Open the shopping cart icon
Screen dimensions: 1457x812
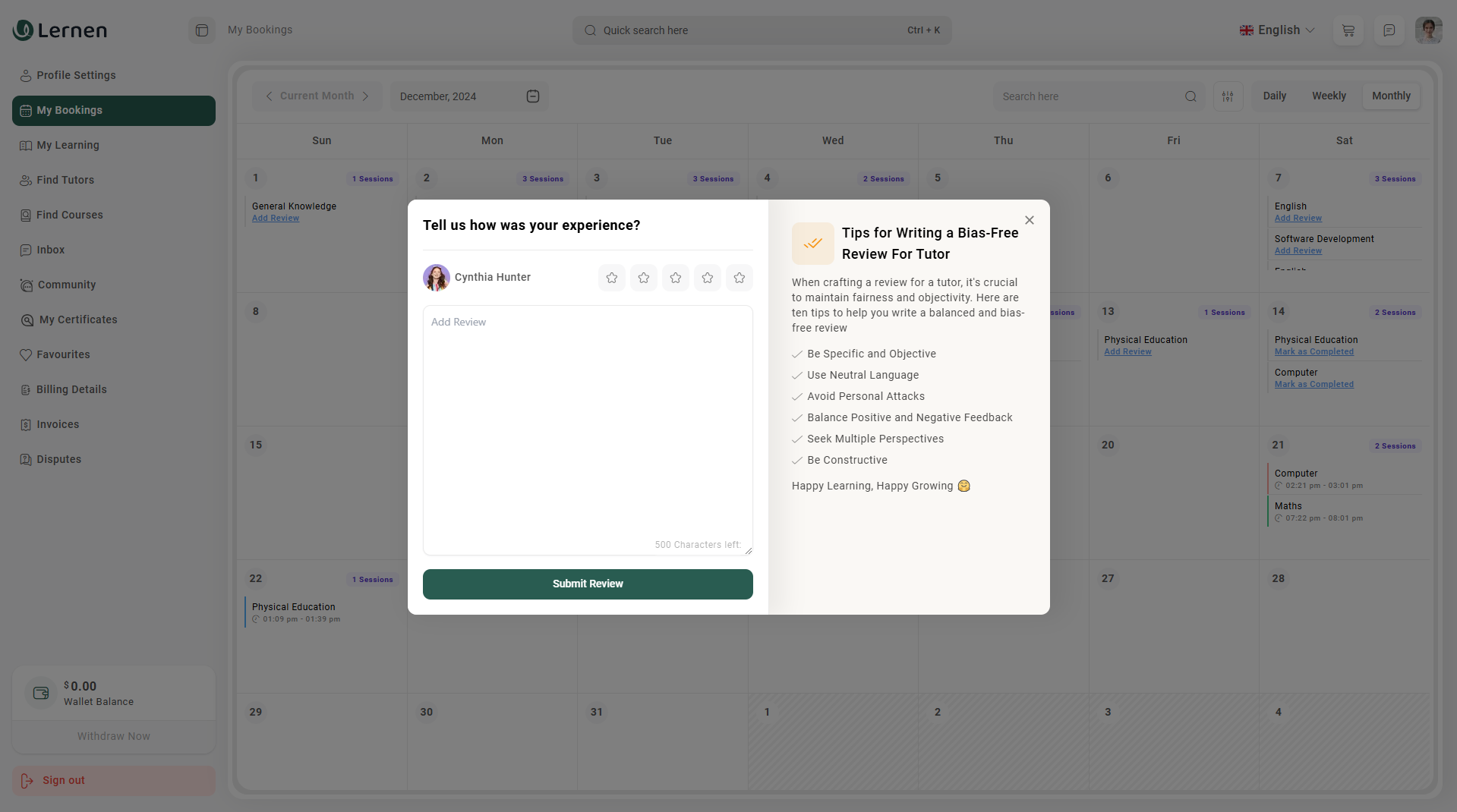pyautogui.click(x=1348, y=30)
